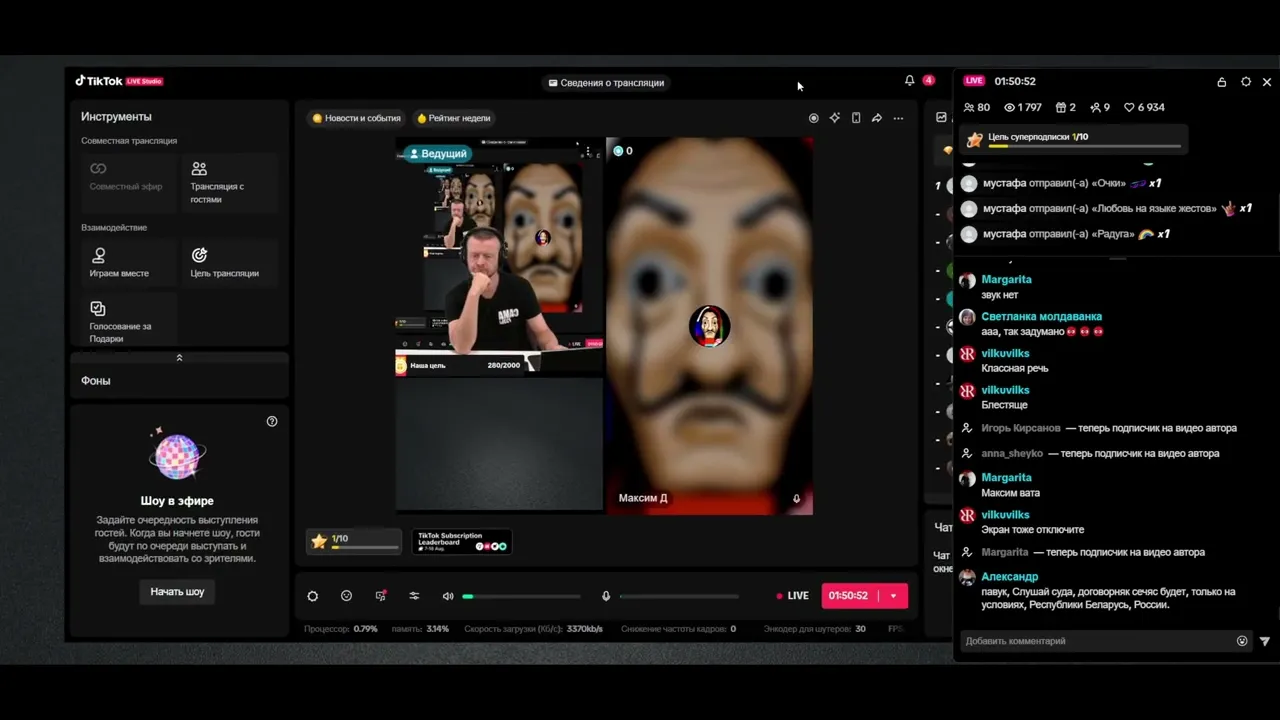This screenshot has height=720, width=1280.
Task: Mute the microphone icon in the bottom bar
Action: tap(606, 596)
